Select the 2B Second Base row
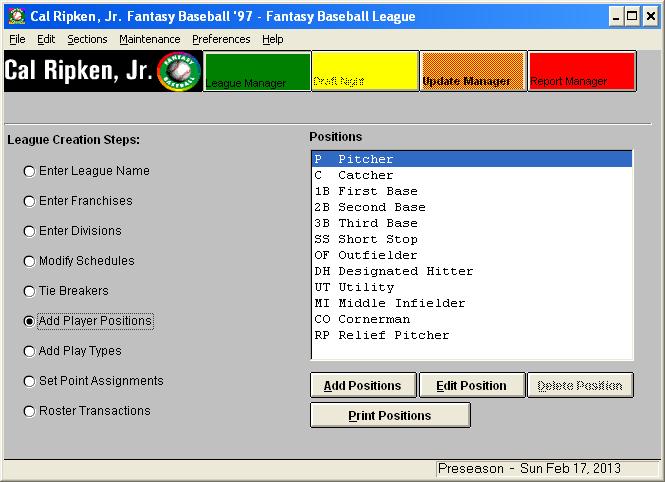 point(472,207)
